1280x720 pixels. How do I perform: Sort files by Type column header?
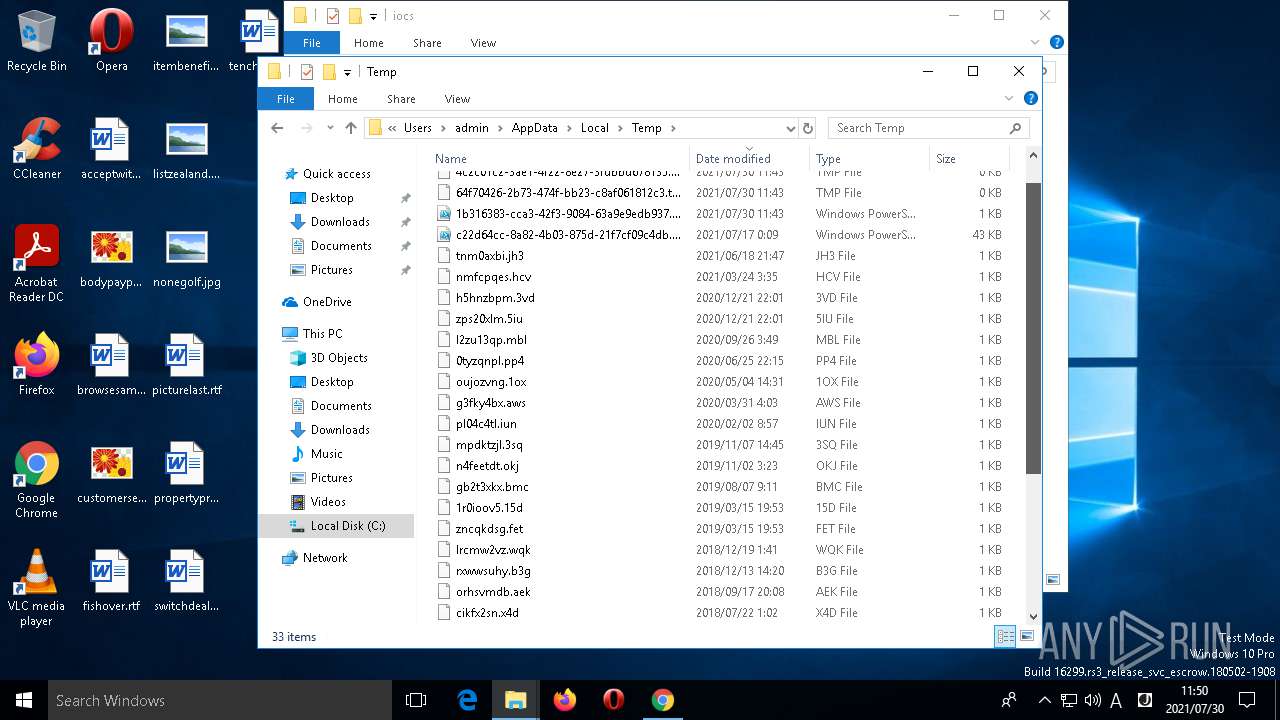click(869, 158)
